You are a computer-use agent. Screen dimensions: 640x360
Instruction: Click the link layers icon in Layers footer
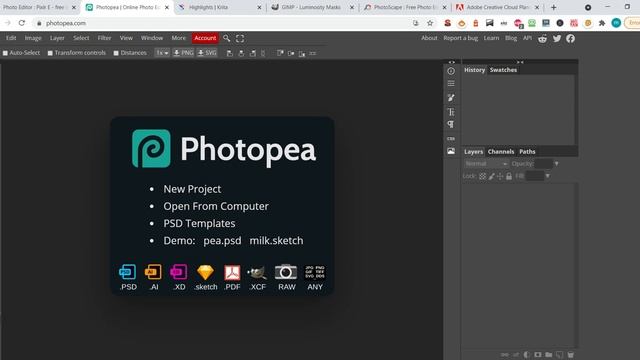pos(505,355)
